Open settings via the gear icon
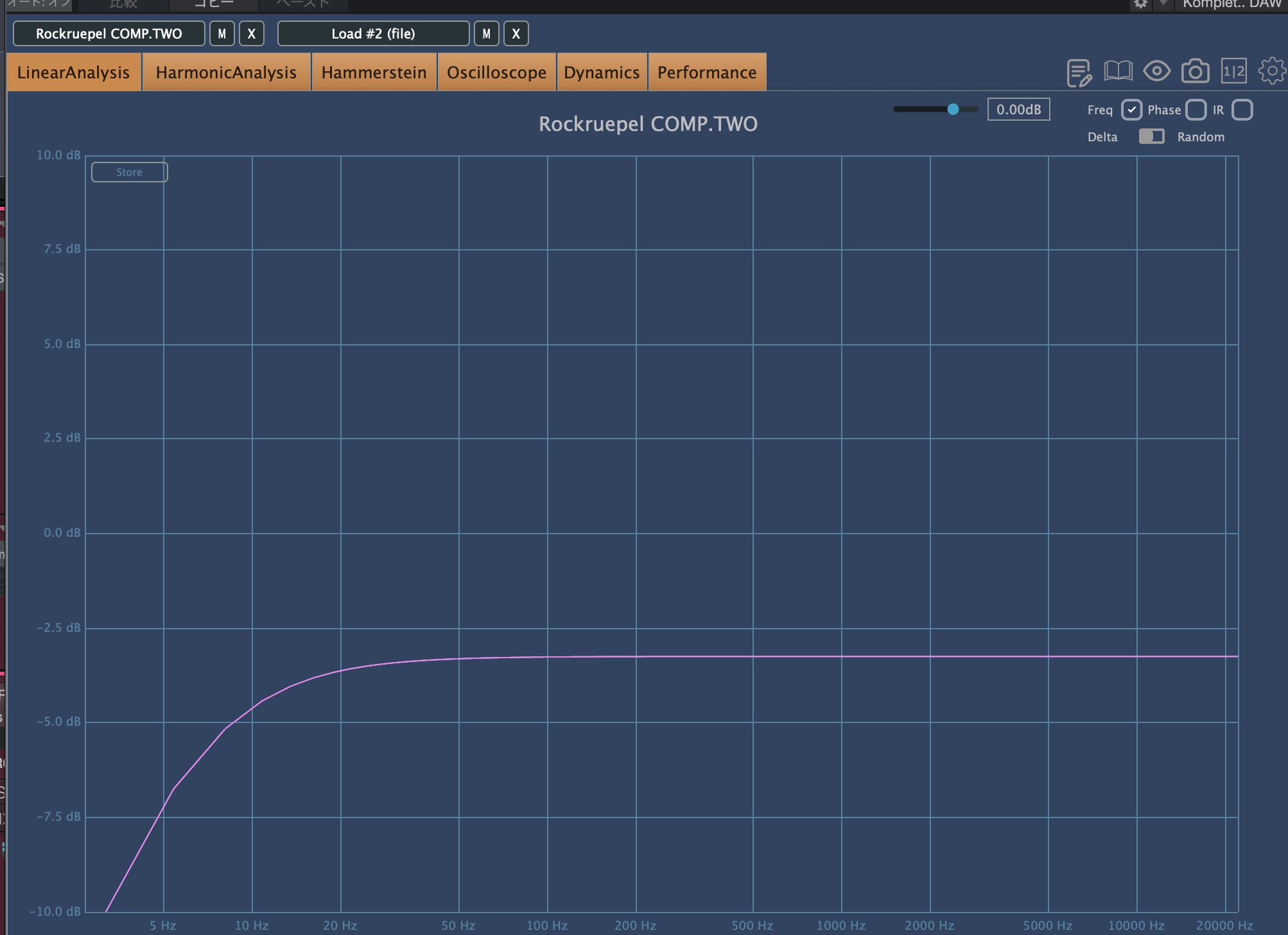Screen dimensions: 1288x935 click(x=1271, y=71)
